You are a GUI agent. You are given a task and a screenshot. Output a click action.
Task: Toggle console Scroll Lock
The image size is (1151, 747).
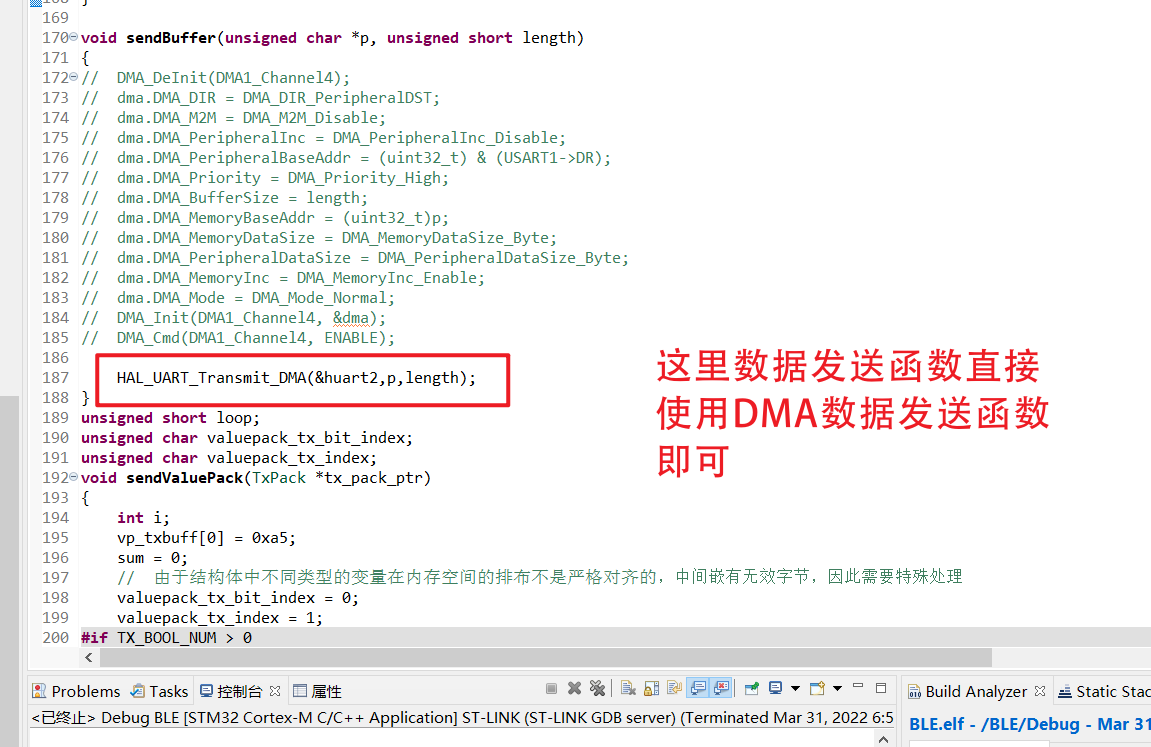[651, 688]
